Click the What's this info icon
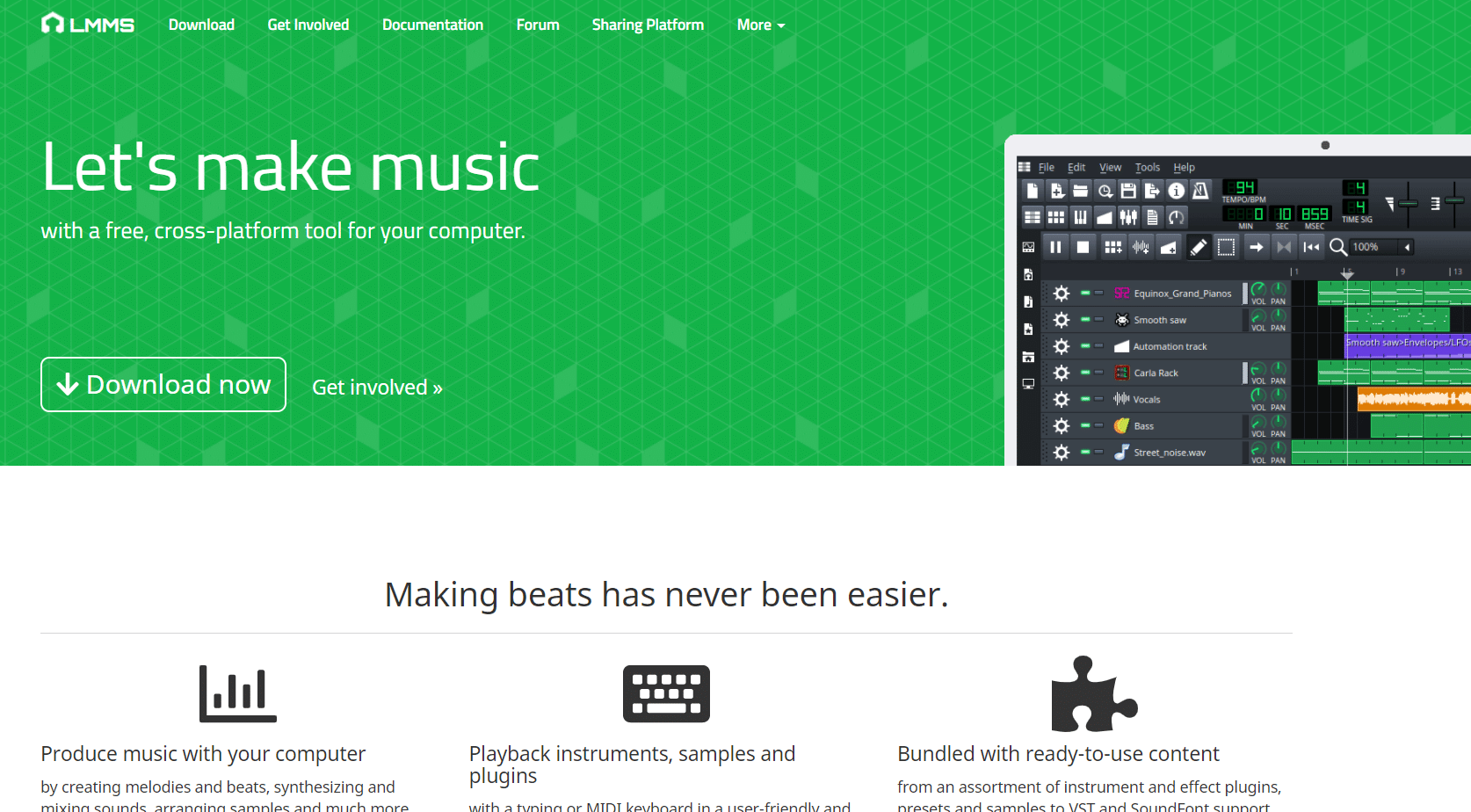The height and width of the screenshot is (812, 1471). 1176,191
